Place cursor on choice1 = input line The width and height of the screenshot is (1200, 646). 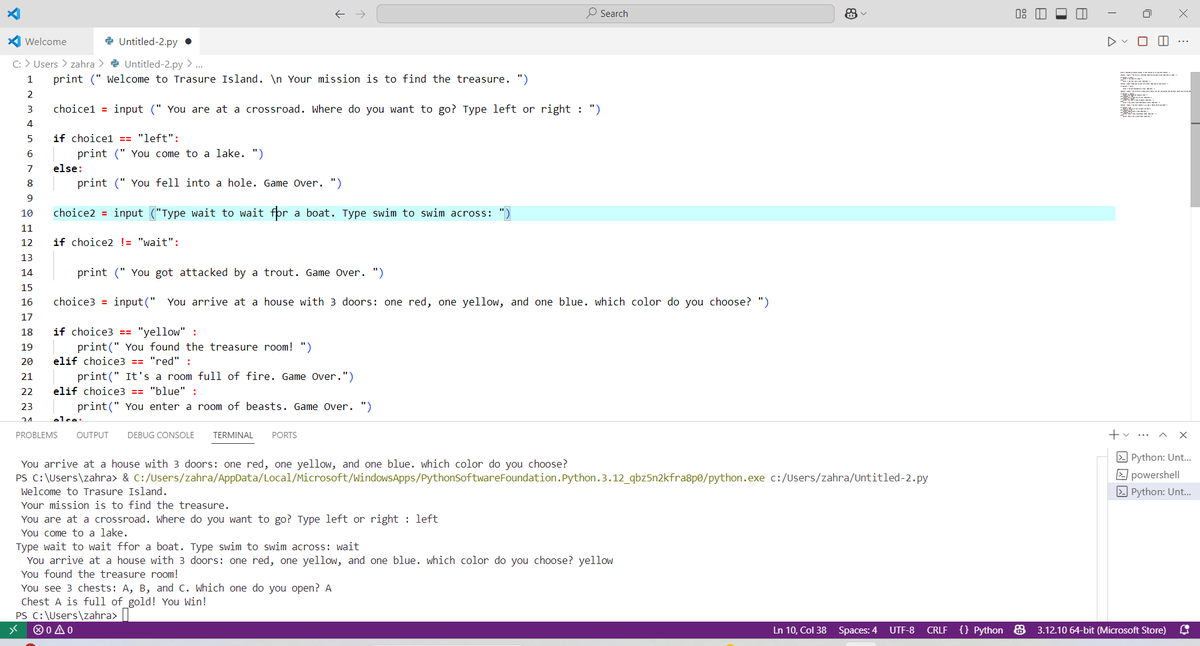[x=327, y=109]
